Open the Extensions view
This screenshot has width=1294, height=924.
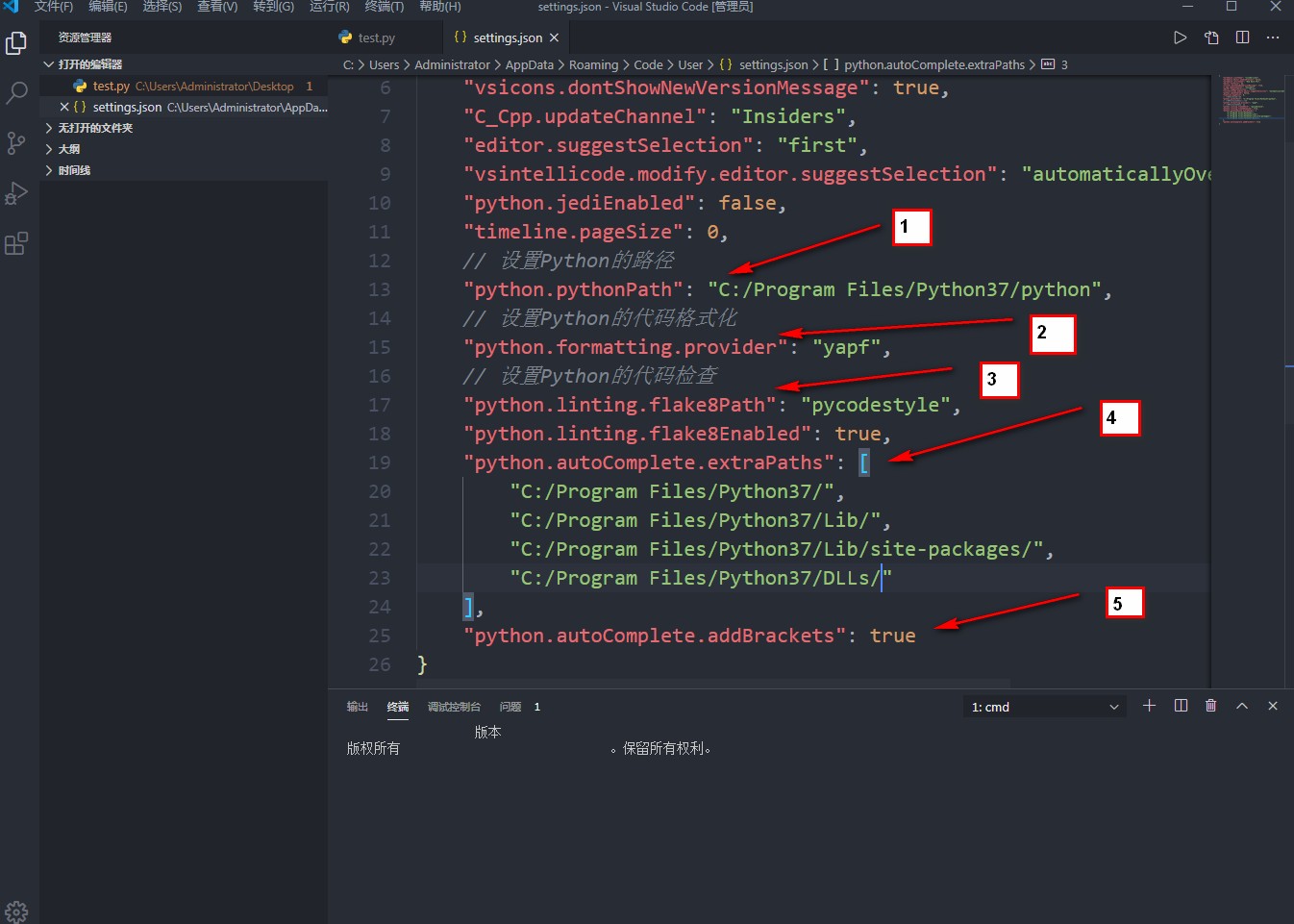click(x=16, y=242)
